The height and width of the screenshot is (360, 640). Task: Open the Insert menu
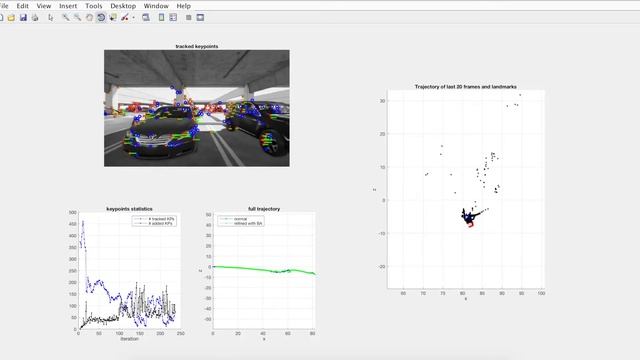[68, 6]
